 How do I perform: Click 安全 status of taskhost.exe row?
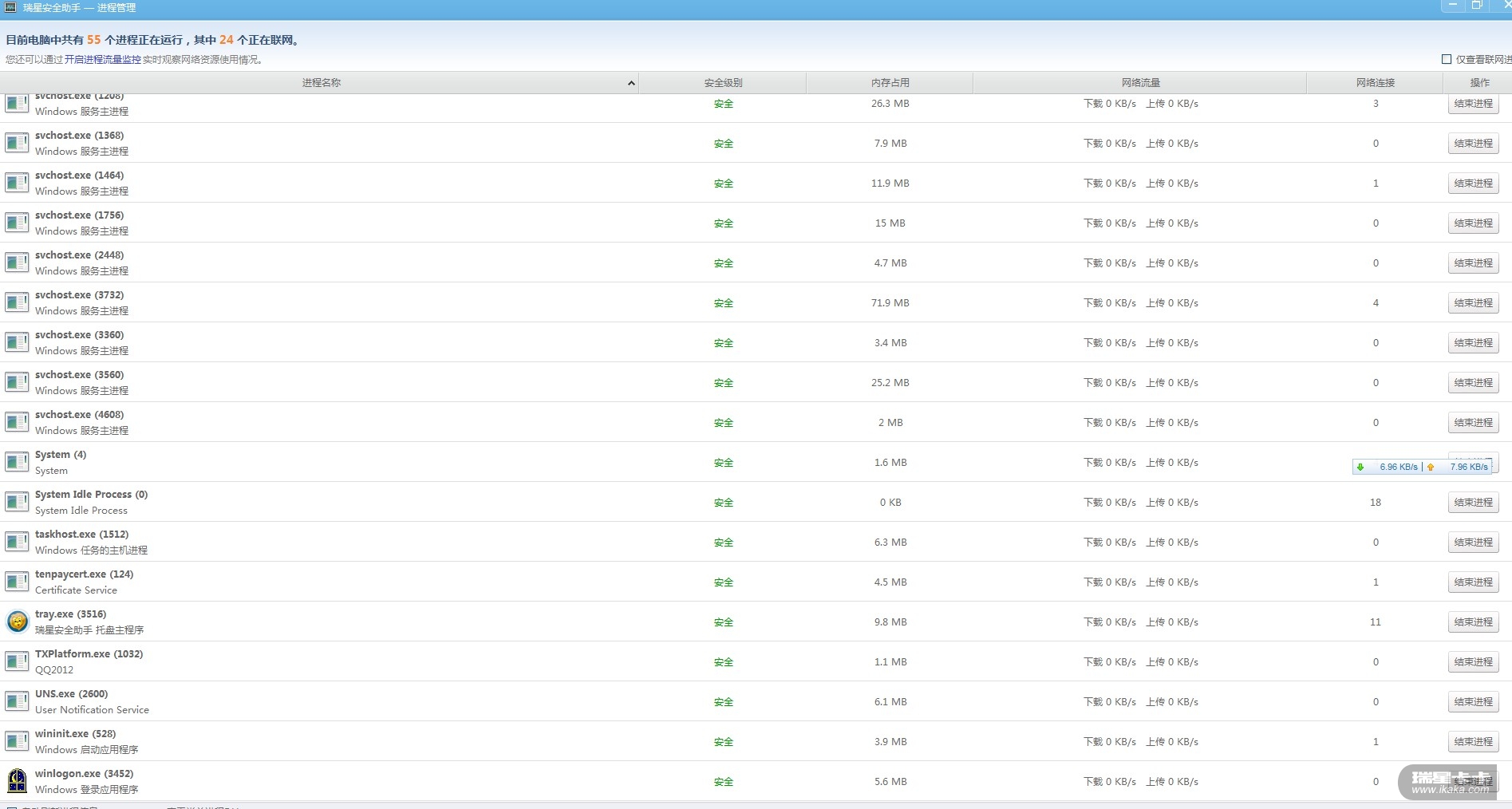point(723,543)
